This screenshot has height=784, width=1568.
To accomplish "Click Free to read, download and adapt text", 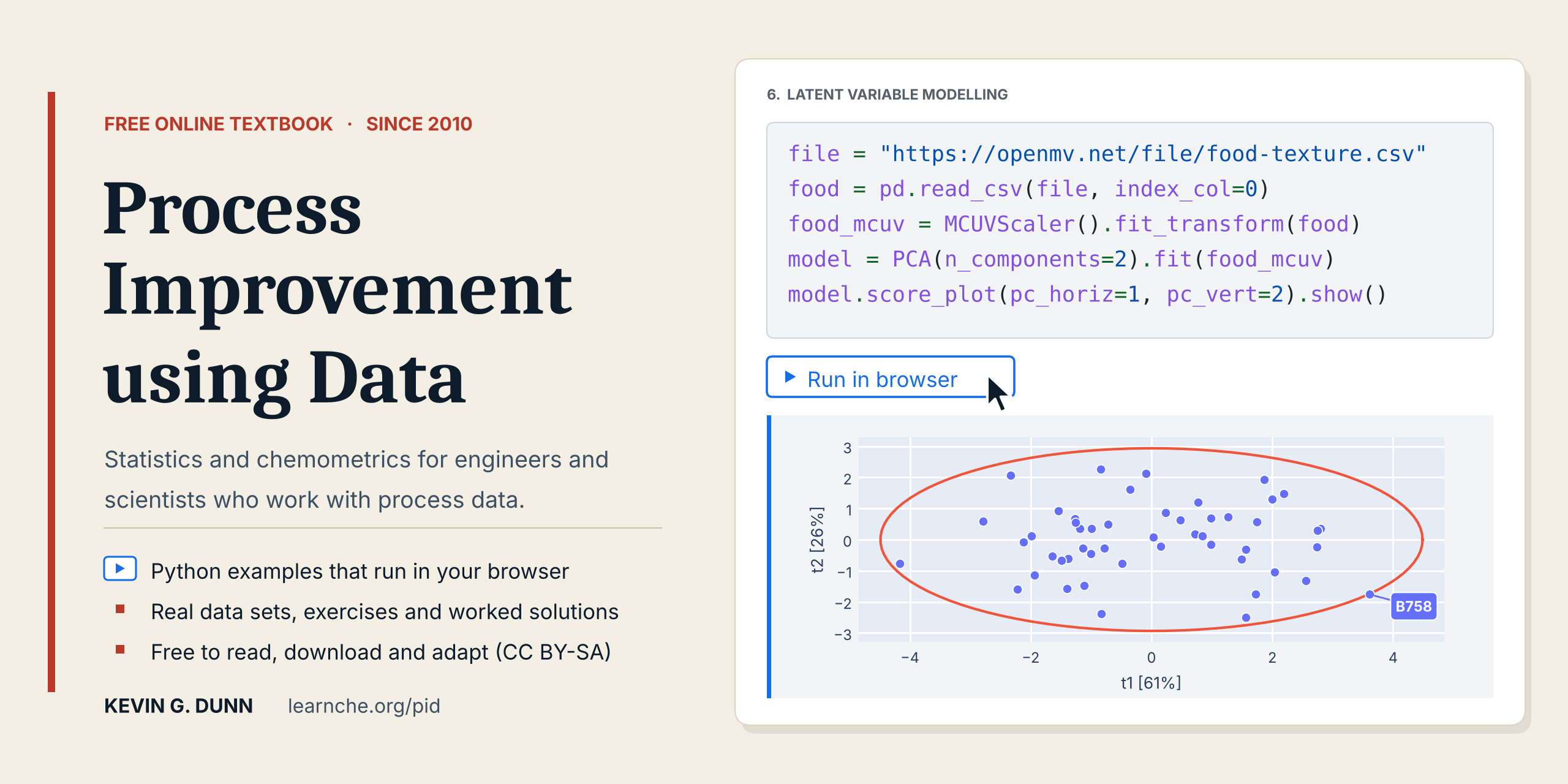I will tap(381, 652).
